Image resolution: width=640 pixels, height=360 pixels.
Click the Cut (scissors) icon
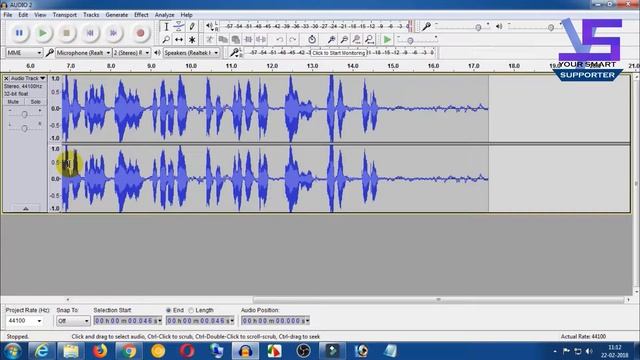click(210, 40)
